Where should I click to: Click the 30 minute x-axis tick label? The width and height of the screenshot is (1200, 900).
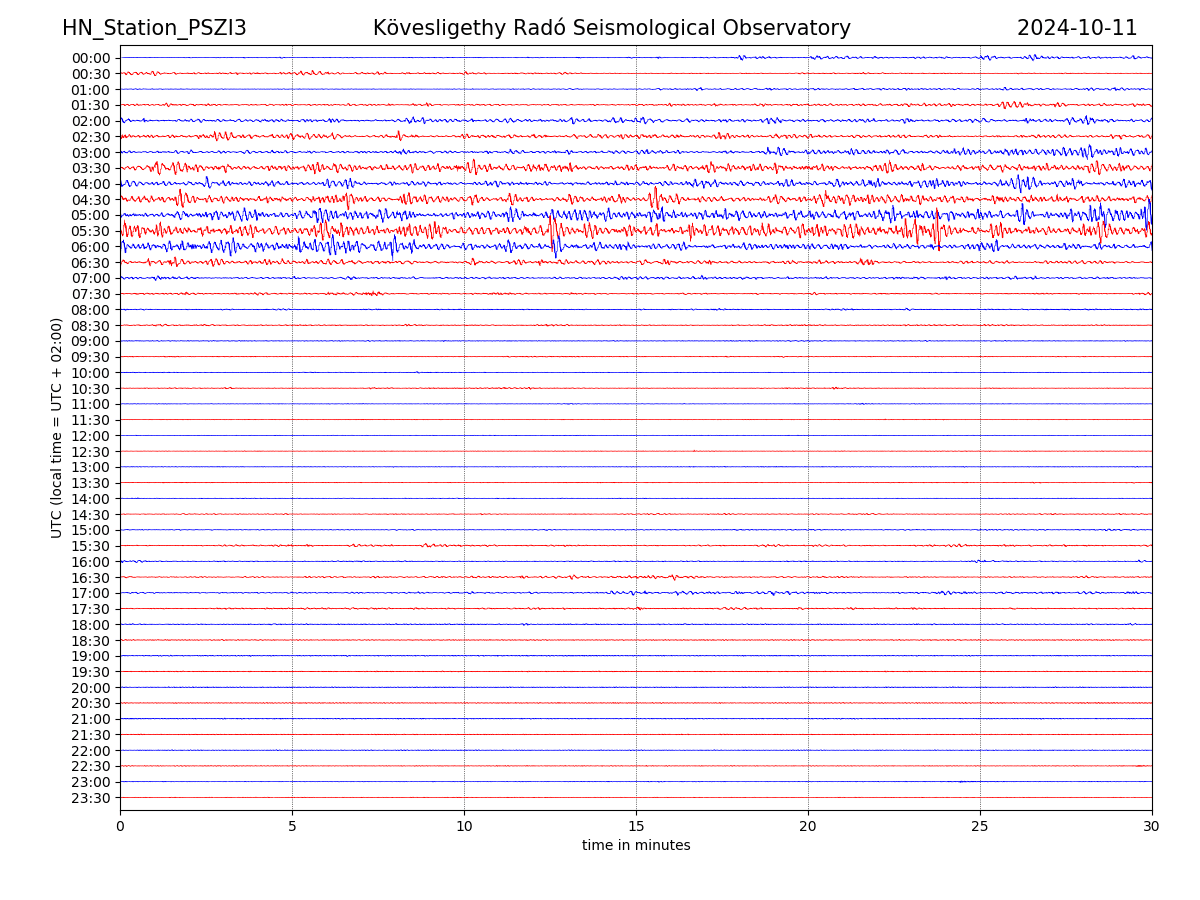click(1152, 826)
